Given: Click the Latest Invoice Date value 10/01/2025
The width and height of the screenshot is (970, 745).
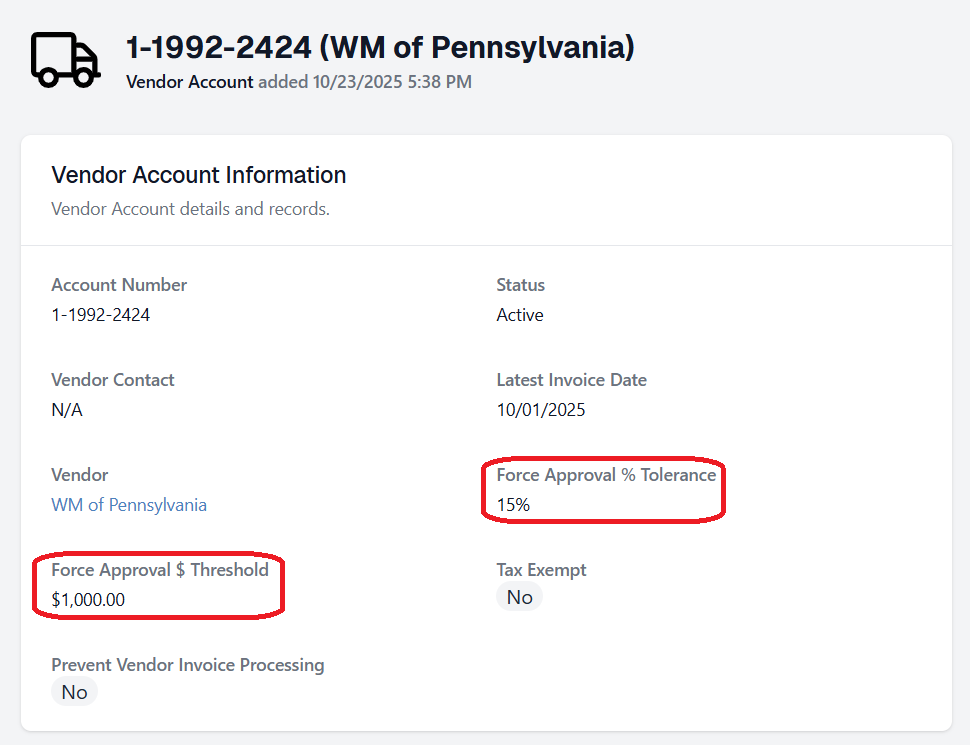Looking at the screenshot, I should click(541, 410).
